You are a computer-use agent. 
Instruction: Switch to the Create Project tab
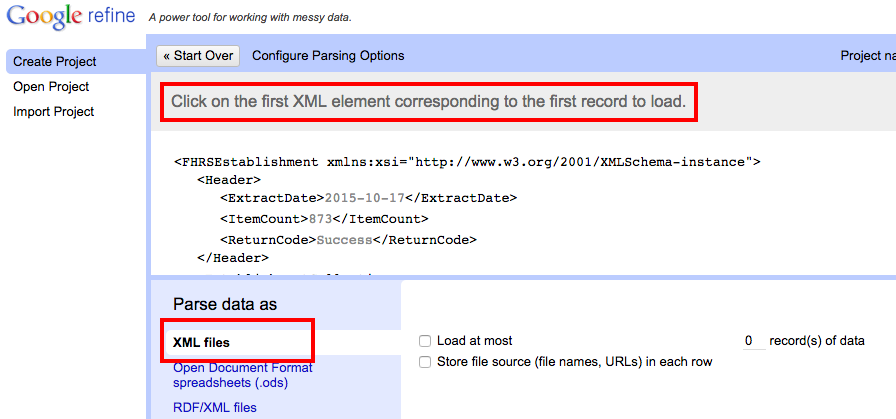click(x=55, y=62)
